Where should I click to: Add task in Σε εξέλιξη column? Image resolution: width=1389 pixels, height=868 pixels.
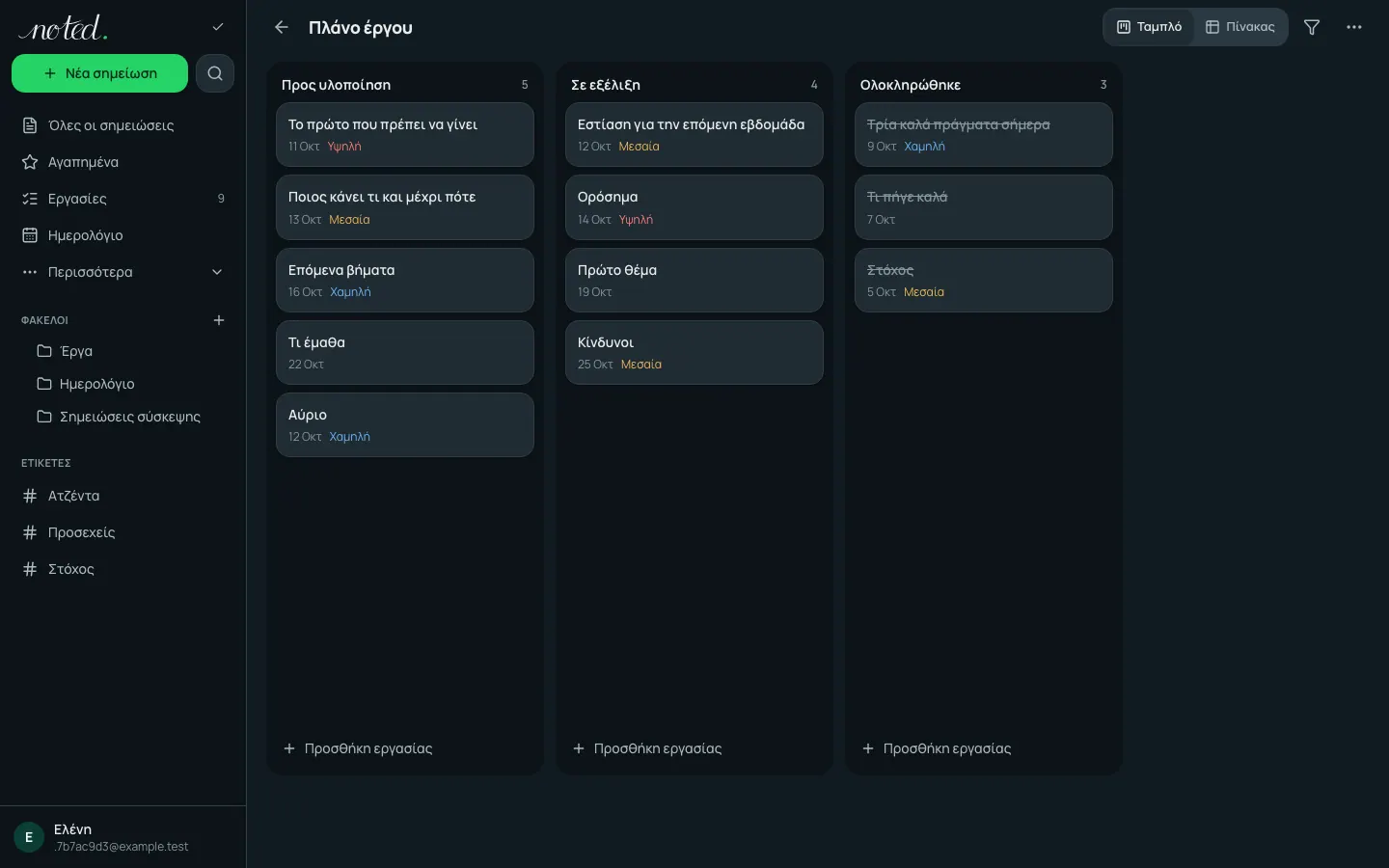tap(647, 748)
